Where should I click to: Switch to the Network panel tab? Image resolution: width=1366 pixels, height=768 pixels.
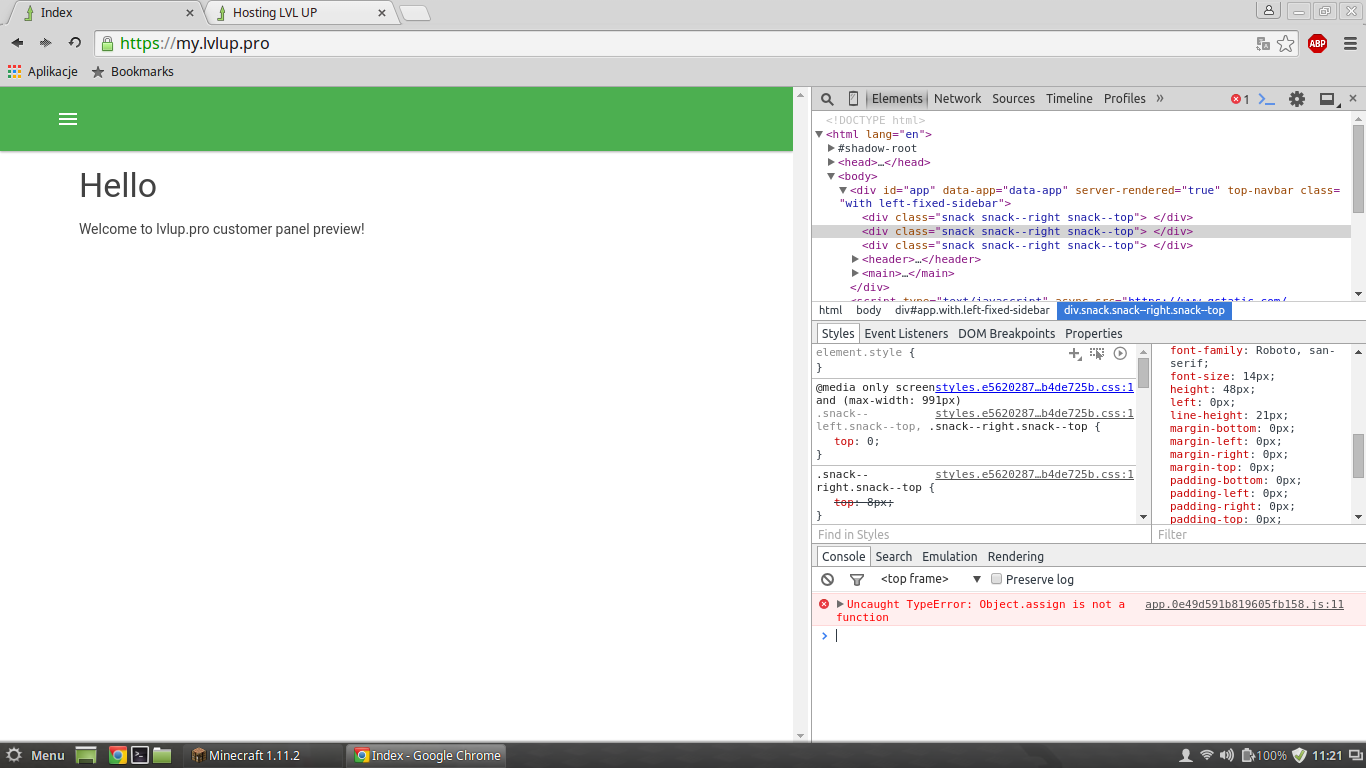[957, 99]
